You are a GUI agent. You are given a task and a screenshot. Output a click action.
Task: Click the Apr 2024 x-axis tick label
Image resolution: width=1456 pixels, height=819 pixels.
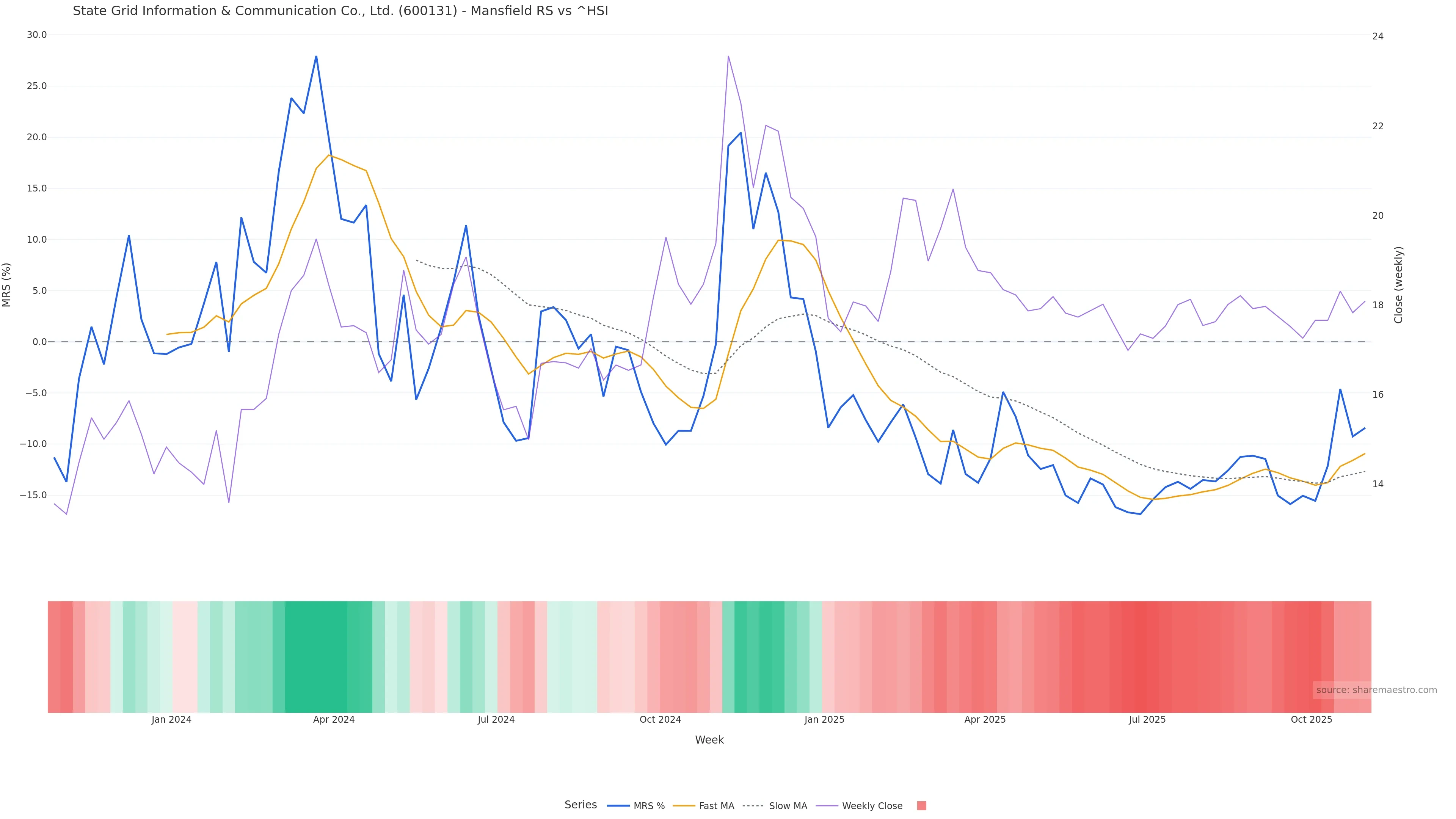(334, 720)
